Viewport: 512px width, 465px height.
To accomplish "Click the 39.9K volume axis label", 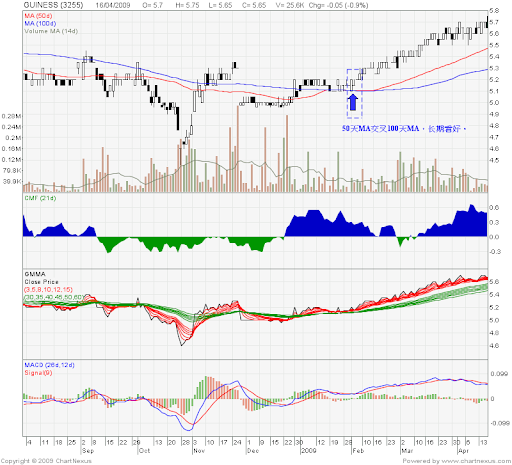I will pyautogui.click(x=12, y=181).
